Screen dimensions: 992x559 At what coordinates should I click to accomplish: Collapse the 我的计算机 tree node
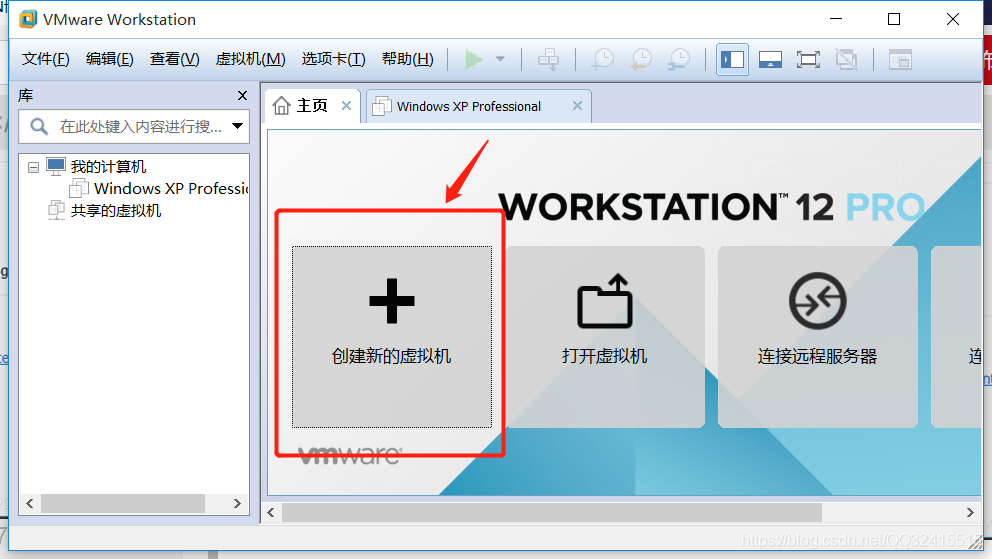pyautogui.click(x=34, y=168)
